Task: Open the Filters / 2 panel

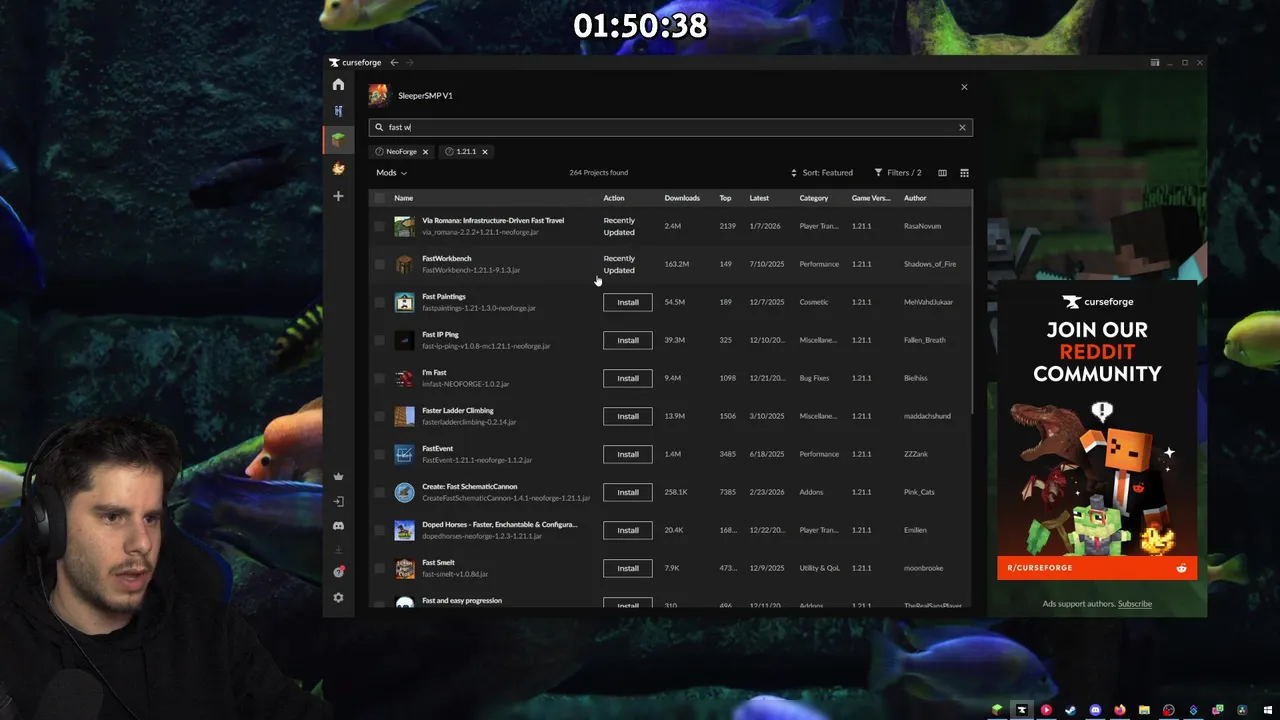Action: click(x=898, y=173)
